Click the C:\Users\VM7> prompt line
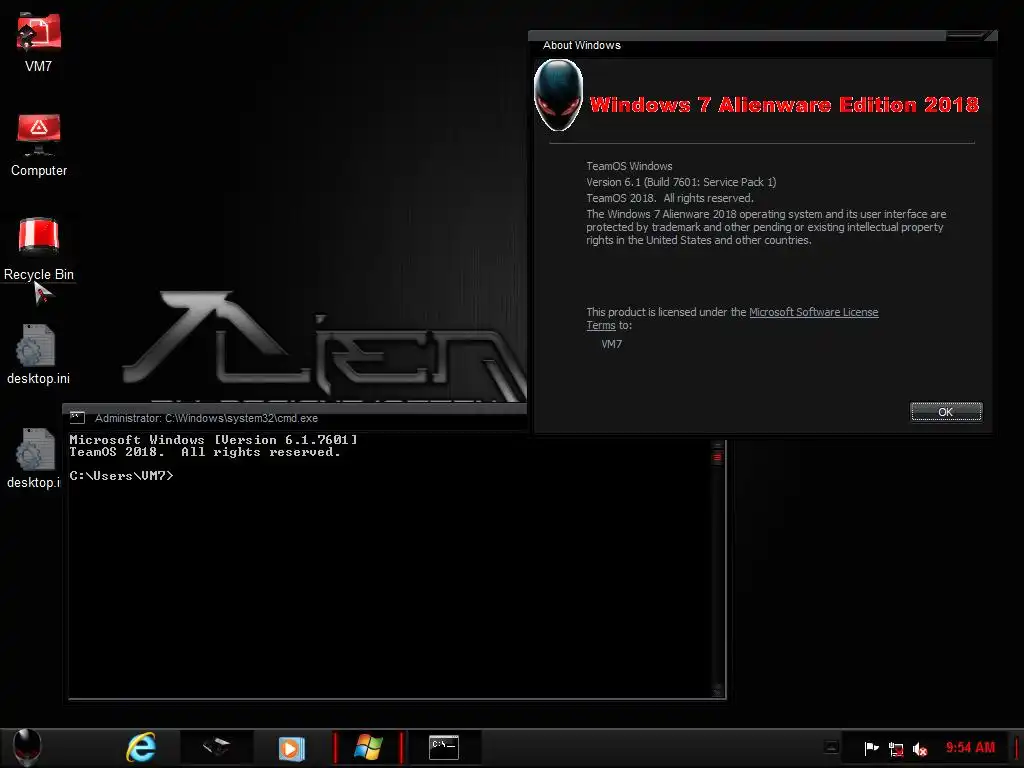The height and width of the screenshot is (768, 1024). 121,476
